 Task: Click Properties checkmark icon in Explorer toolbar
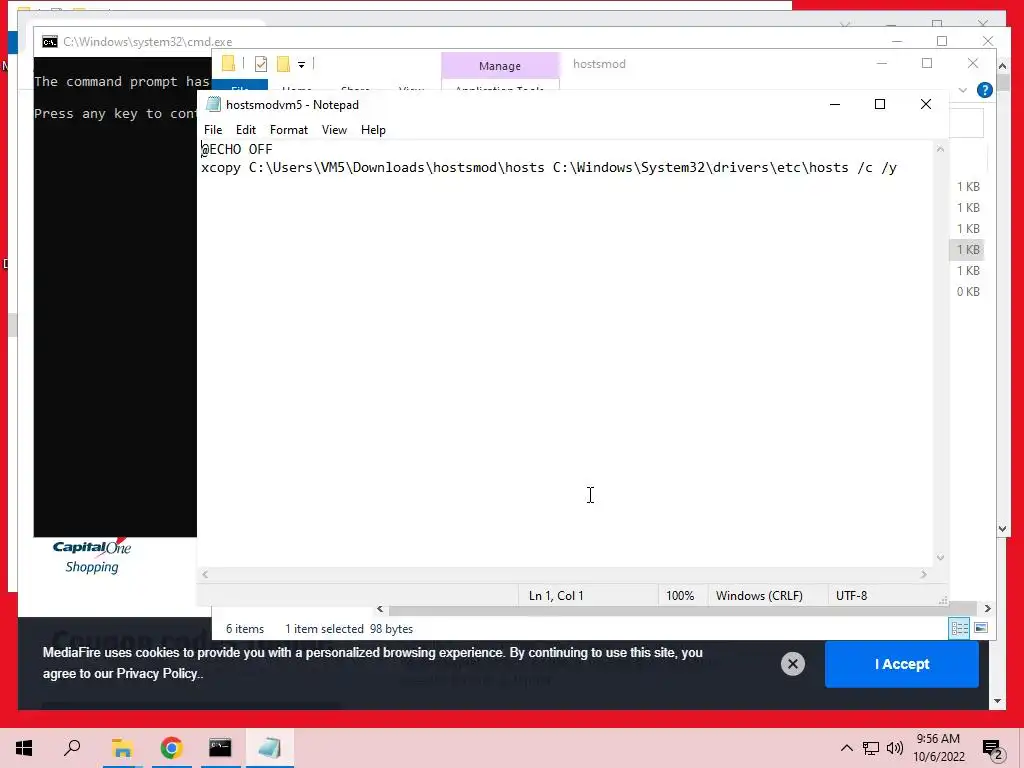(x=261, y=64)
